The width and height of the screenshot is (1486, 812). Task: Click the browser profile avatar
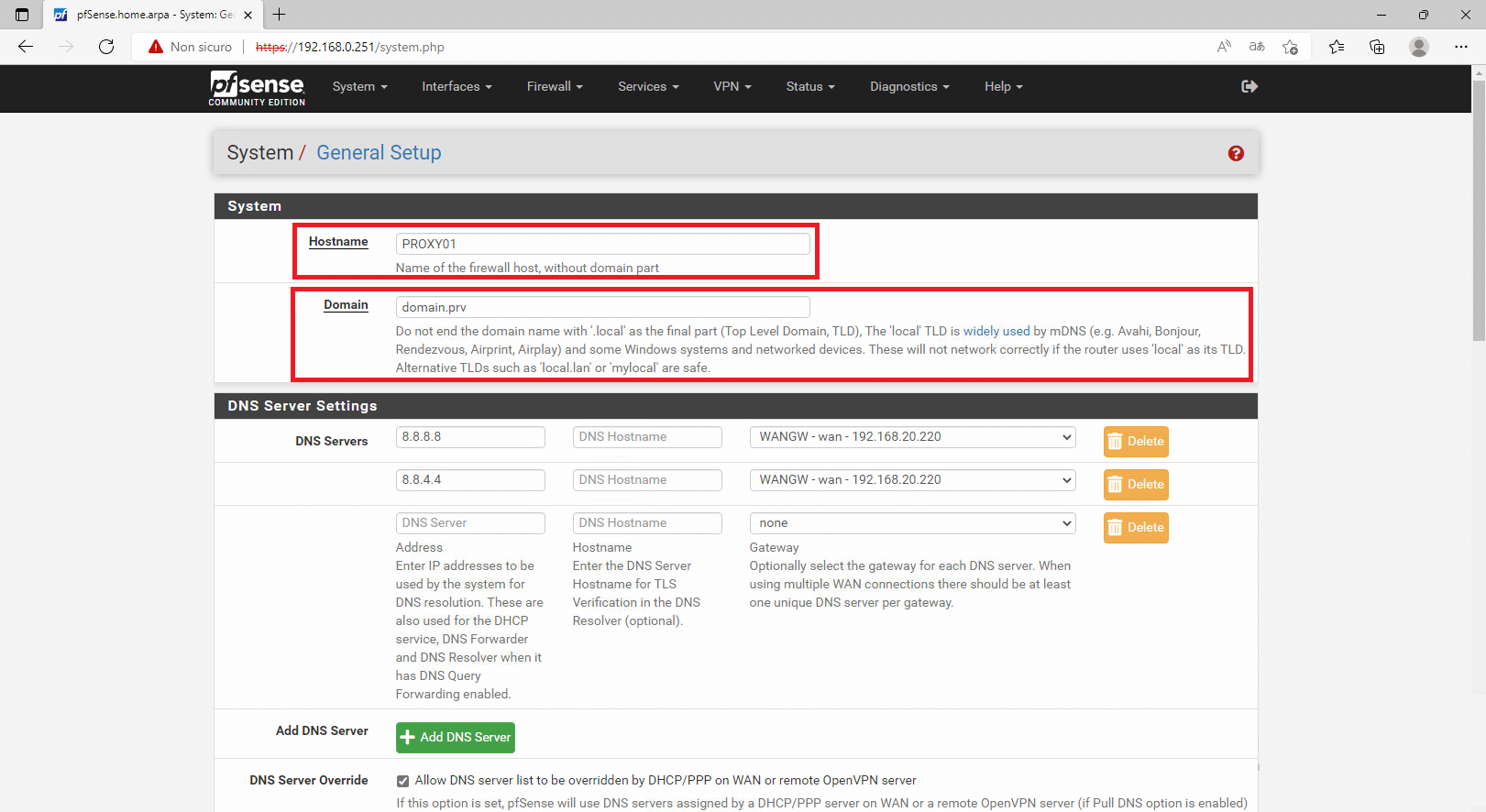tap(1419, 47)
